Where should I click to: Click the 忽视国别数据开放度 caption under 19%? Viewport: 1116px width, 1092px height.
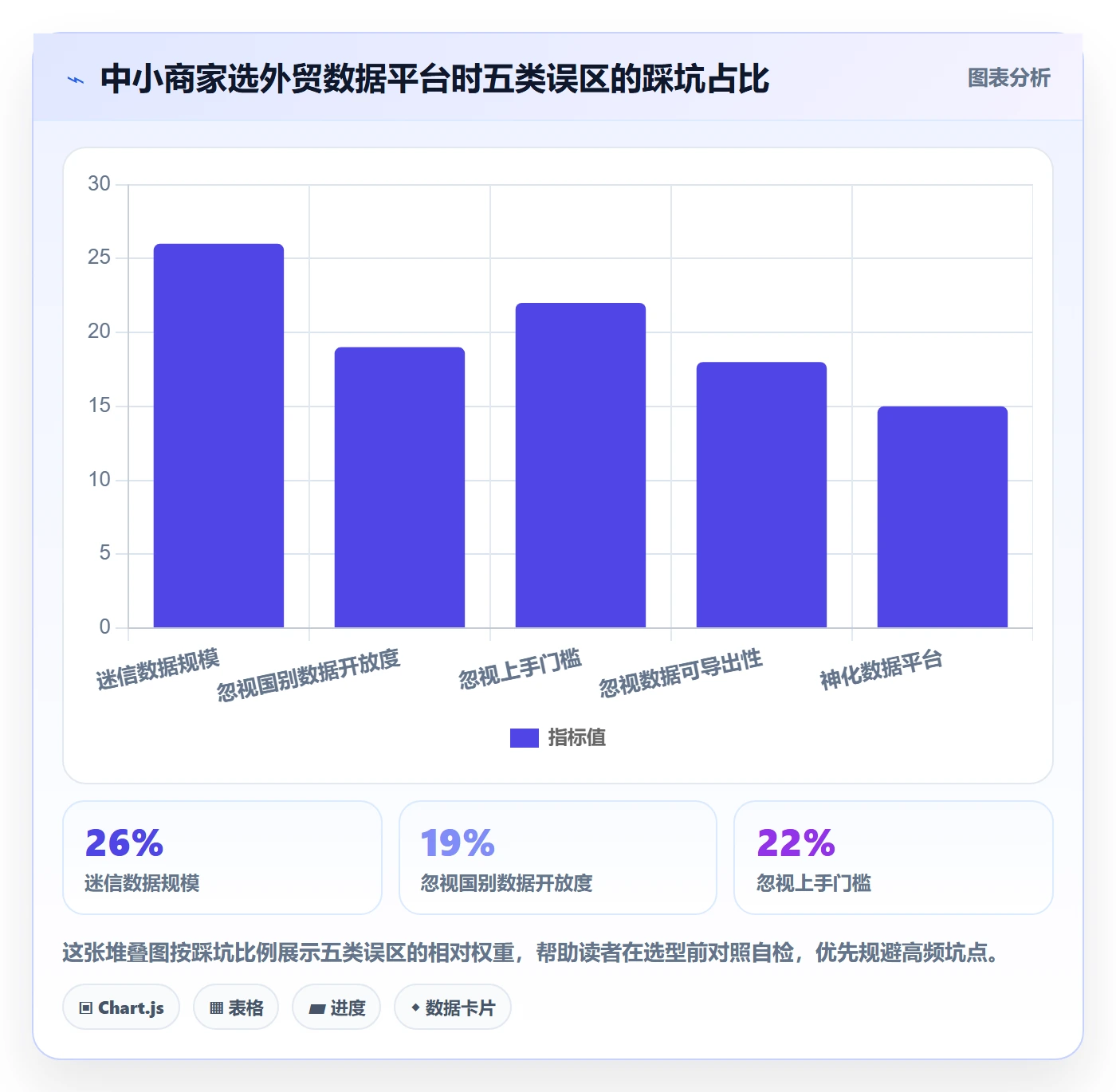click(506, 883)
